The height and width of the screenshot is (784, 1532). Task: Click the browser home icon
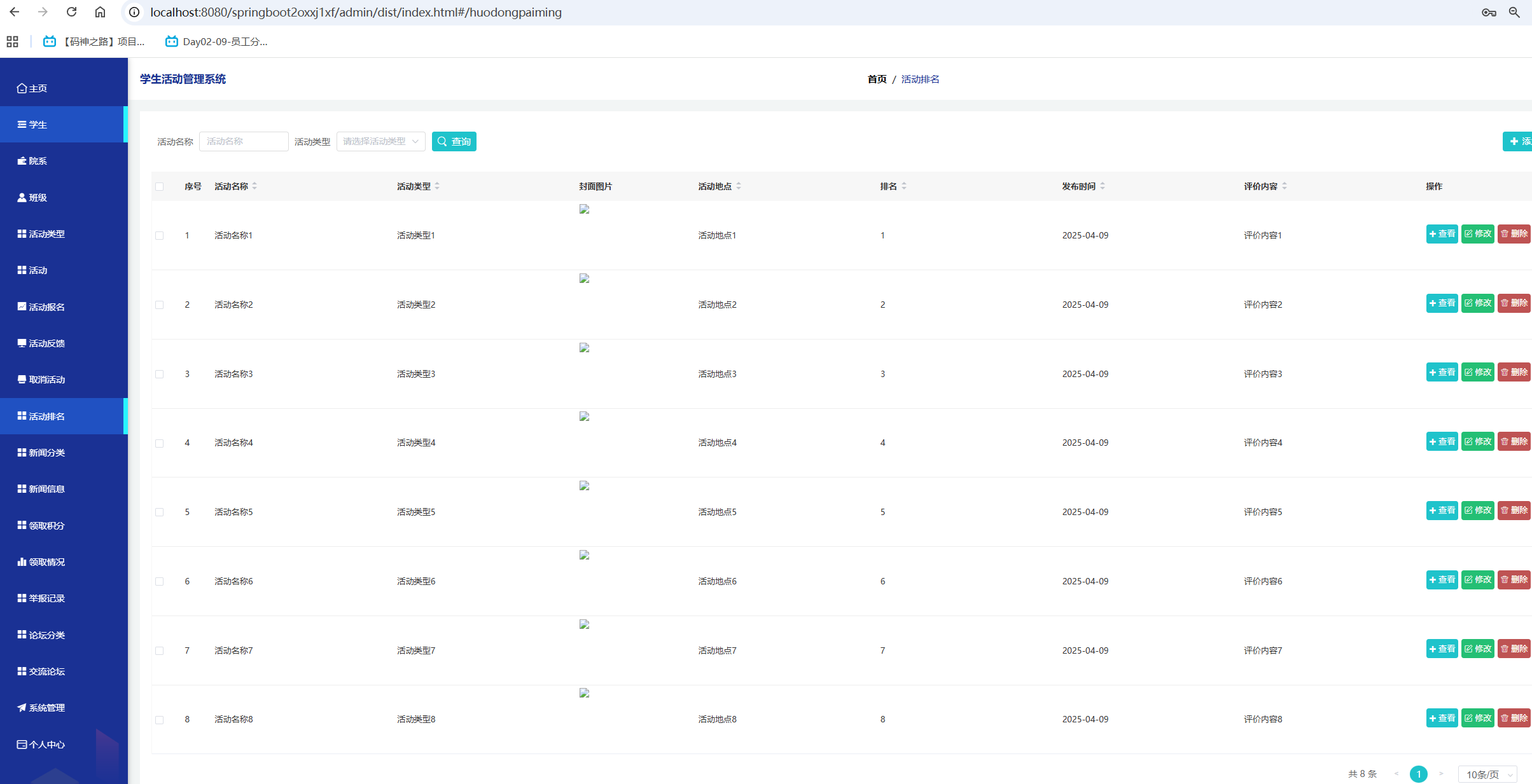pyautogui.click(x=100, y=12)
